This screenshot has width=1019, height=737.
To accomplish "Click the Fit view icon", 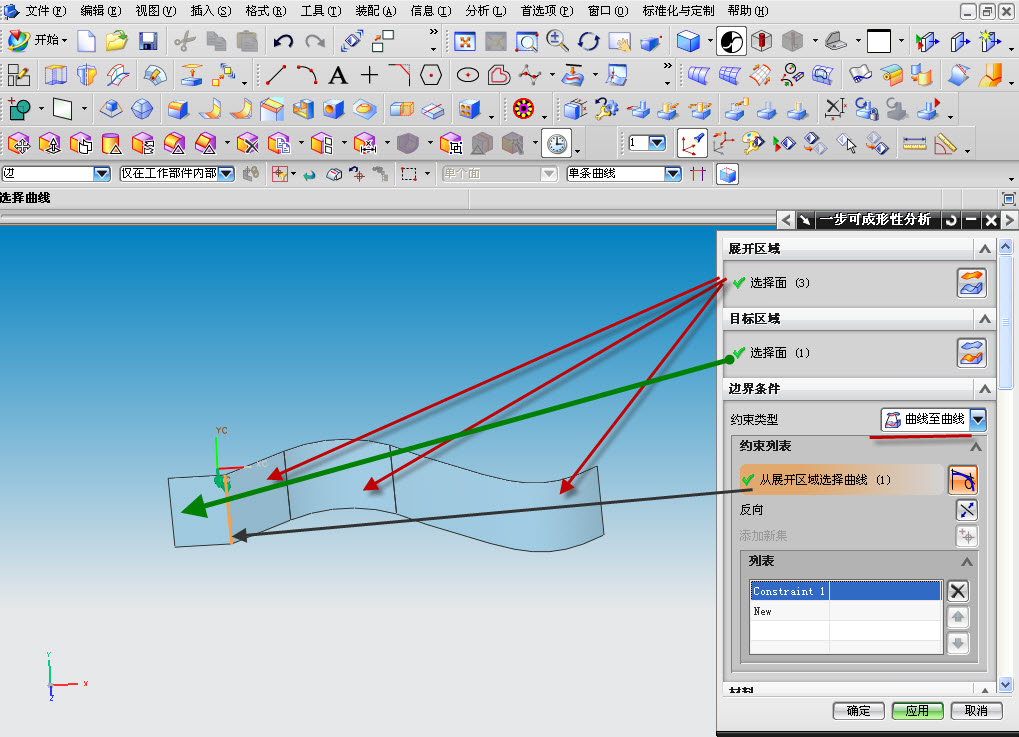I will [465, 42].
